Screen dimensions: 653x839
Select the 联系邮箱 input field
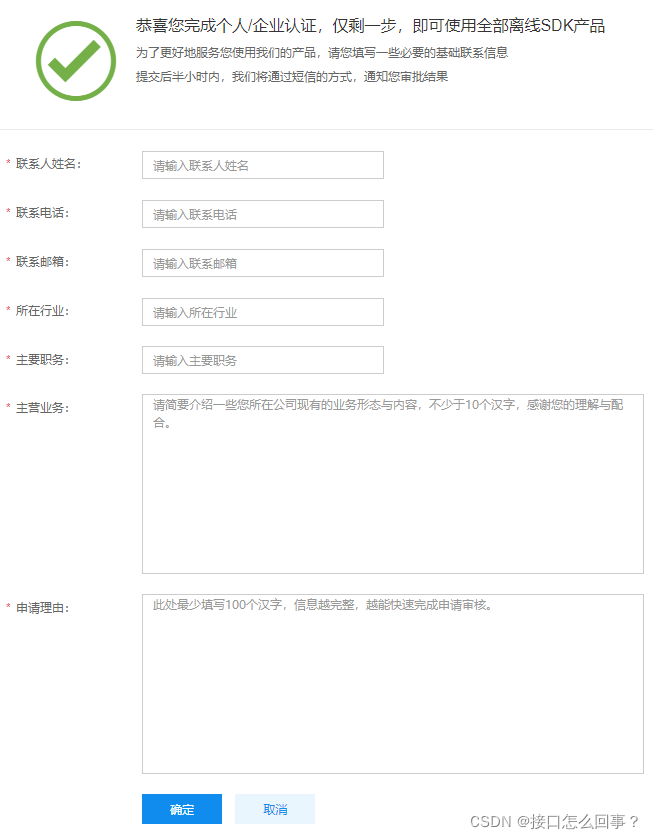pyautogui.click(x=263, y=263)
